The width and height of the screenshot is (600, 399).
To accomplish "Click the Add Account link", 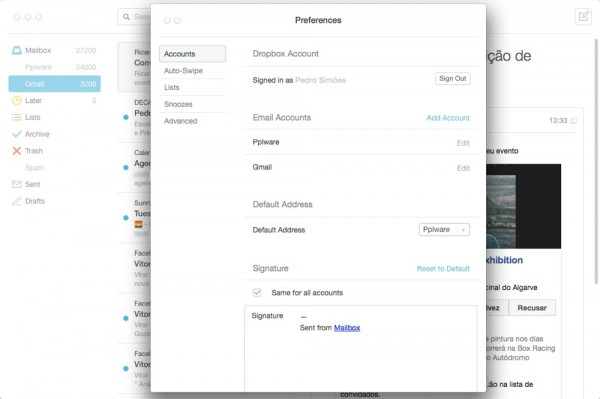I will tap(448, 118).
